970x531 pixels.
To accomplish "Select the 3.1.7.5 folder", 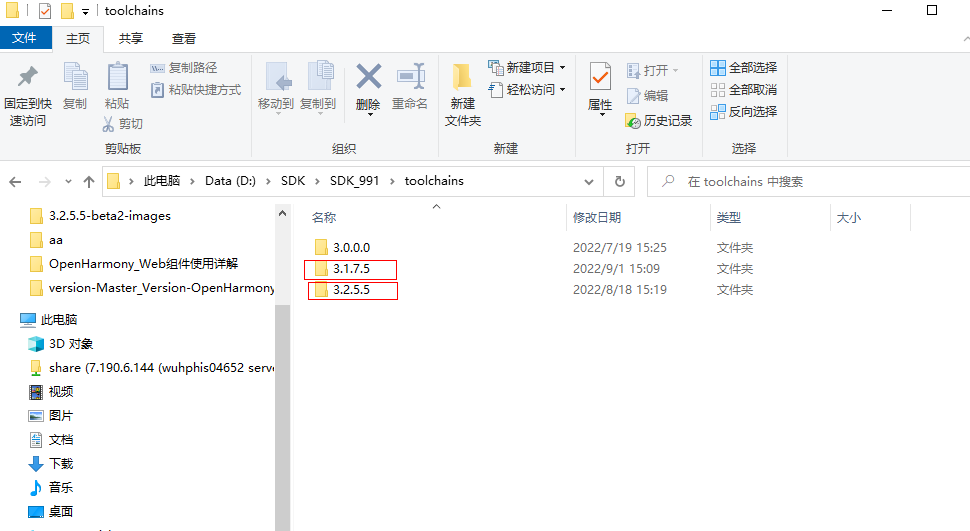I will click(x=351, y=269).
